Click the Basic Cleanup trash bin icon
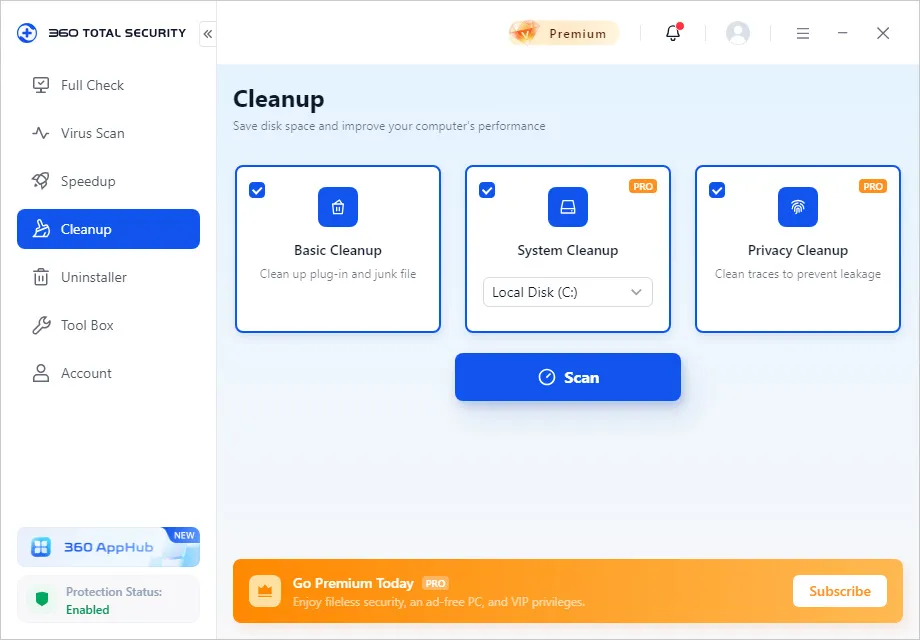Image resolution: width=920 pixels, height=640 pixels. [338, 207]
